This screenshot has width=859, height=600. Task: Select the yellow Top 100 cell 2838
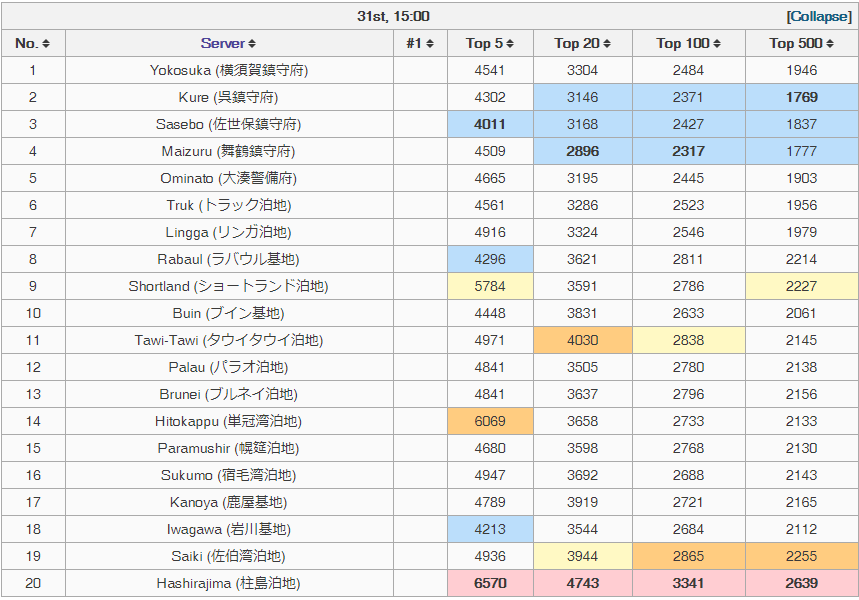[x=688, y=340]
